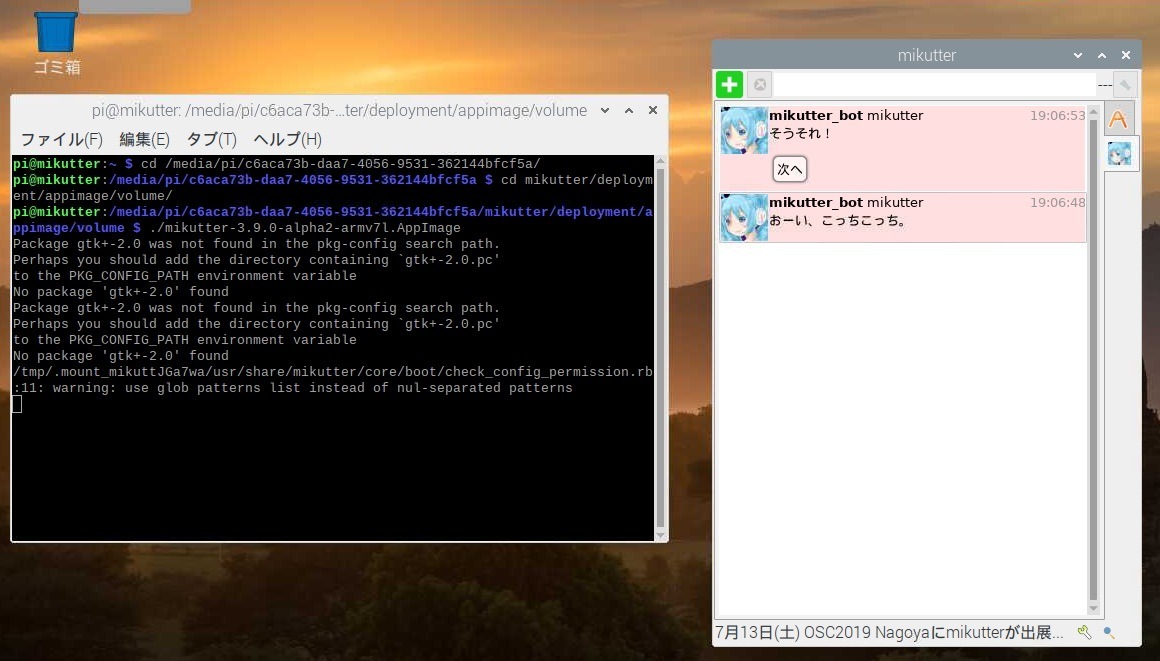Click the 19:06:48 timestamp

[x=1057, y=203]
